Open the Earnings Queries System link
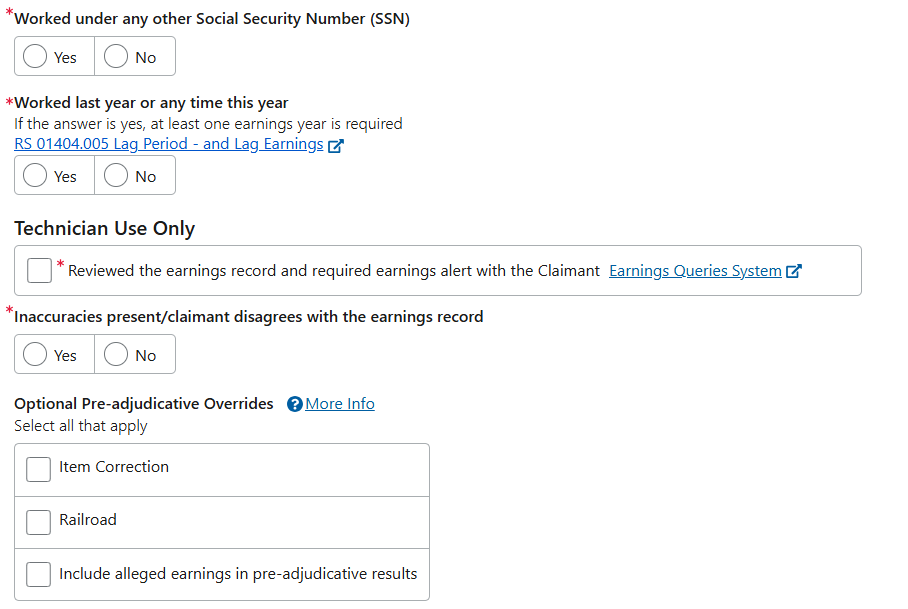This screenshot has width=908, height=609. (695, 271)
